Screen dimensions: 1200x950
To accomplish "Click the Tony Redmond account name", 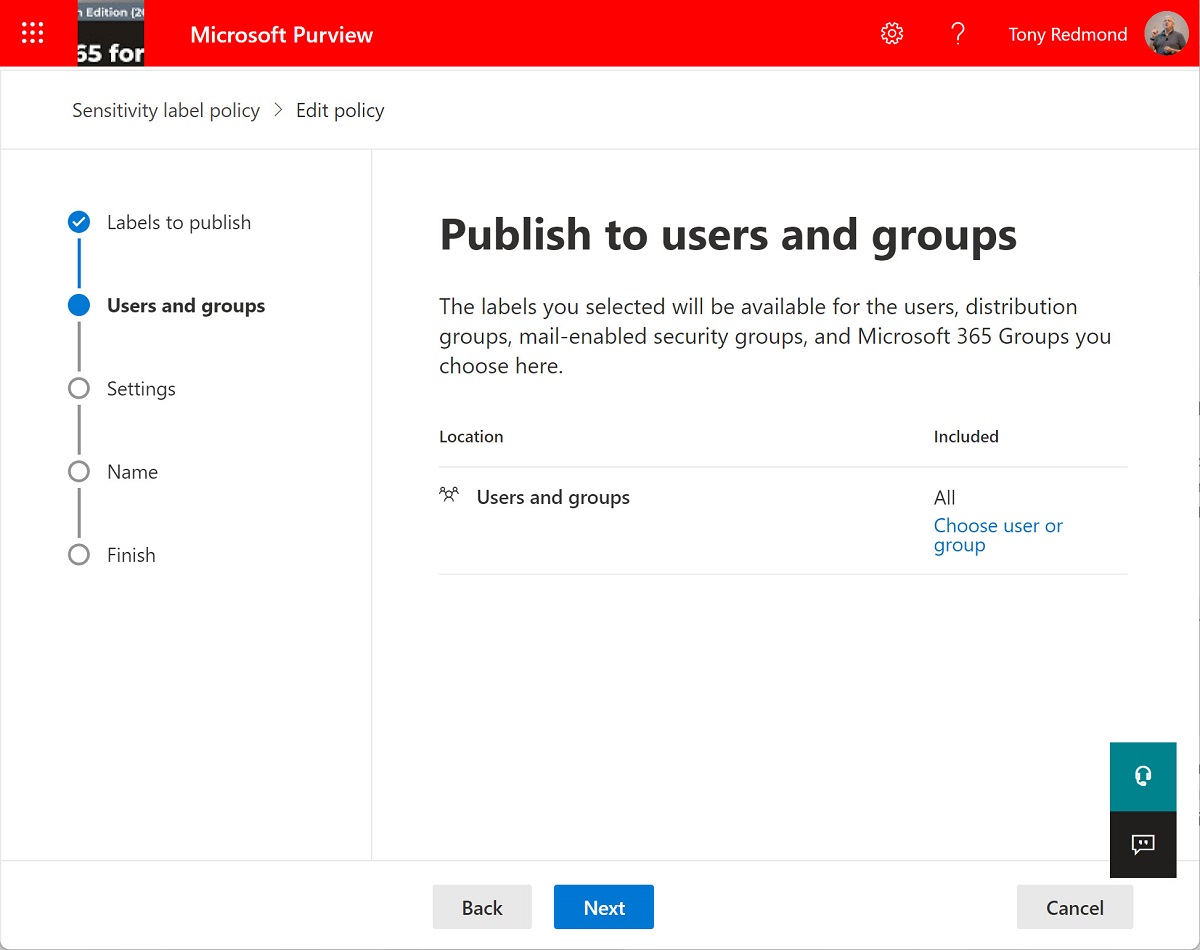I will 1067,34.
